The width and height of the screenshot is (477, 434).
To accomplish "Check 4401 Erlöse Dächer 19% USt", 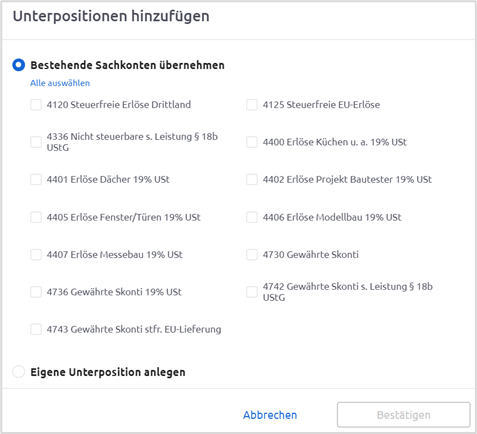I will click(x=36, y=179).
